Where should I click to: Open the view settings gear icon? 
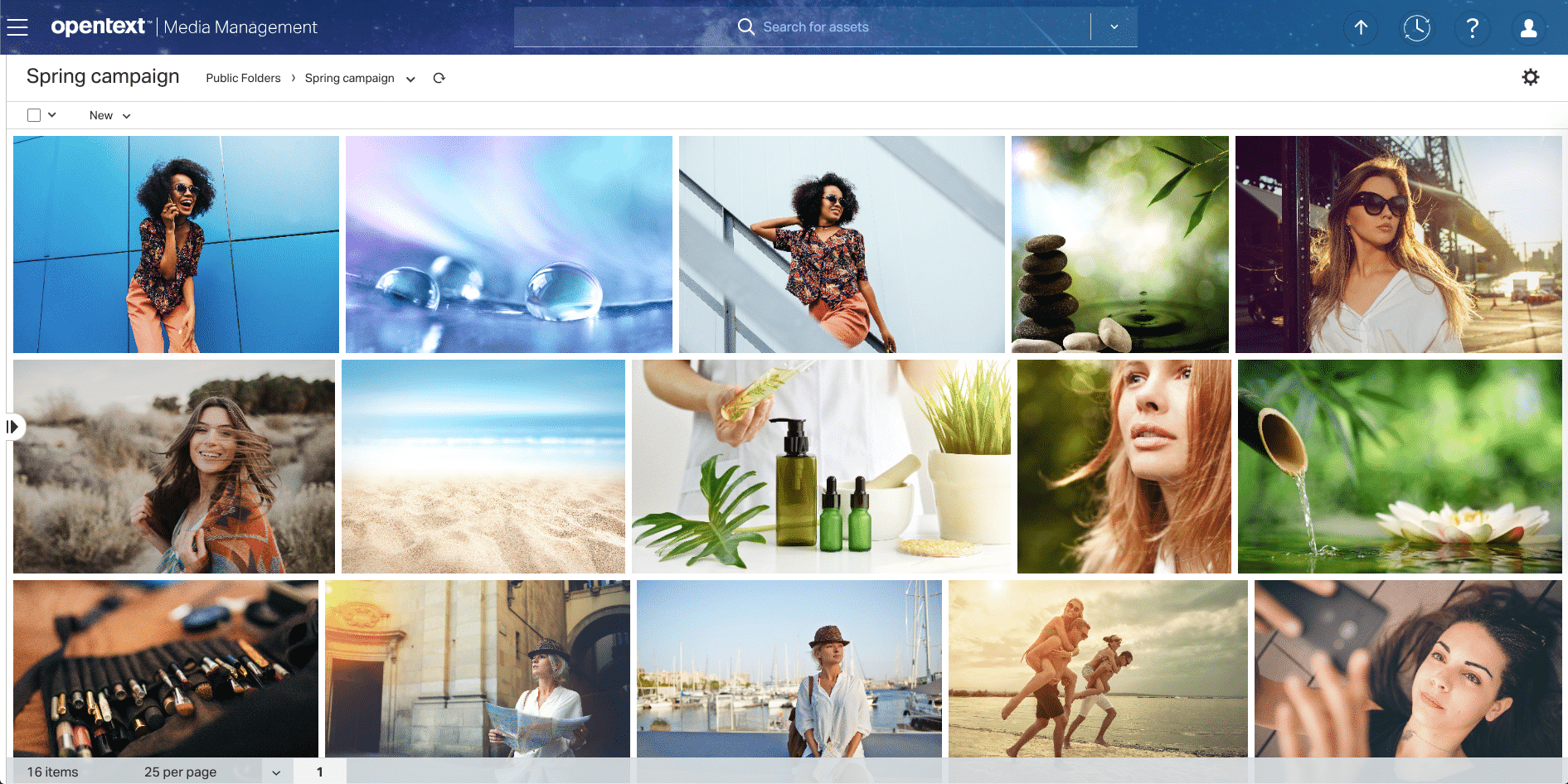pos(1531,76)
